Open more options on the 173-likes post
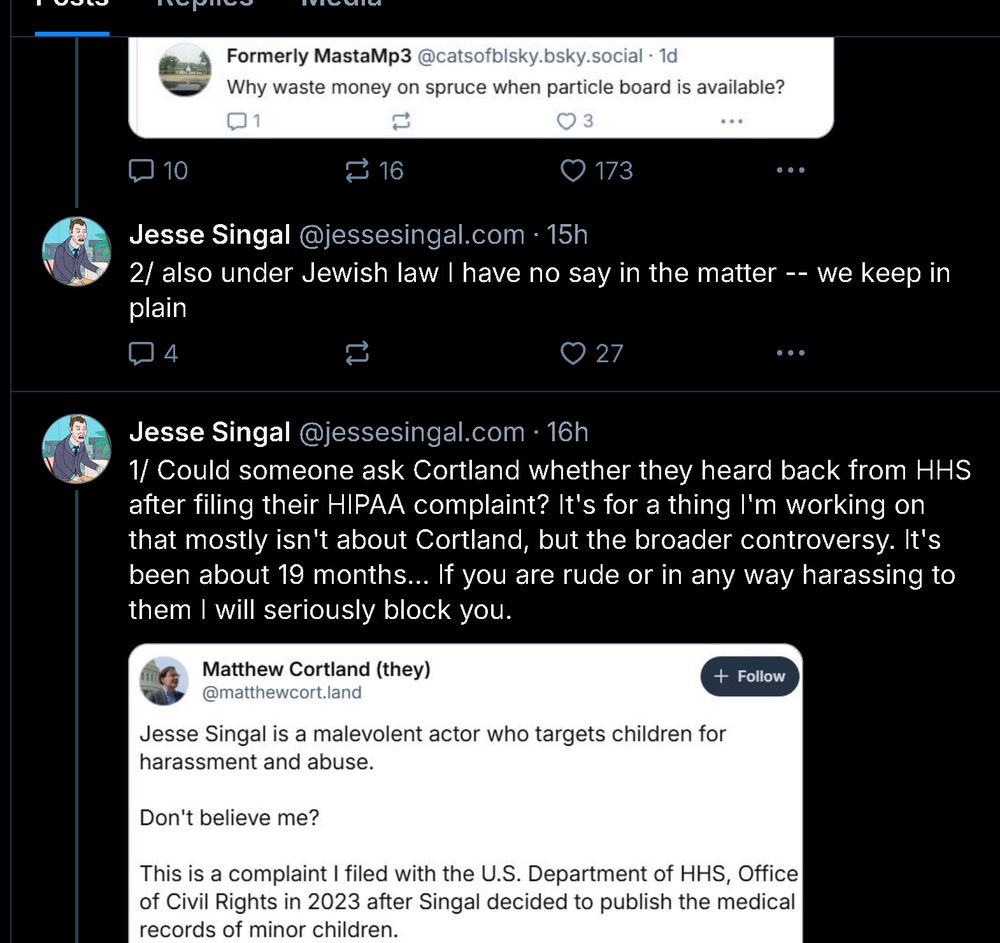The image size is (1000, 943). 790,171
